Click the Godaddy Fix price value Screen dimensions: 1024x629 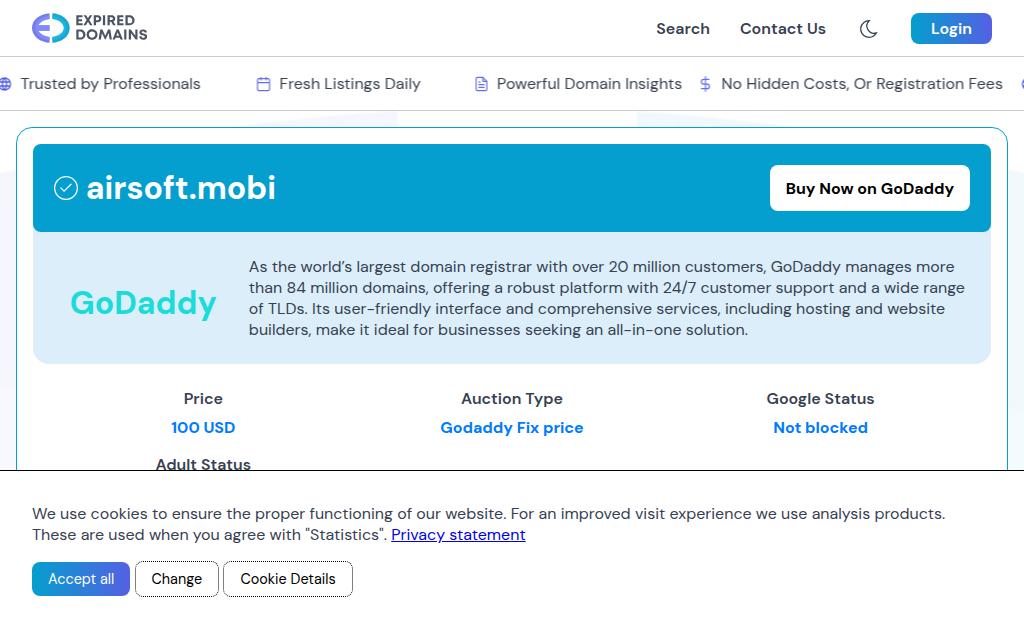click(x=511, y=428)
